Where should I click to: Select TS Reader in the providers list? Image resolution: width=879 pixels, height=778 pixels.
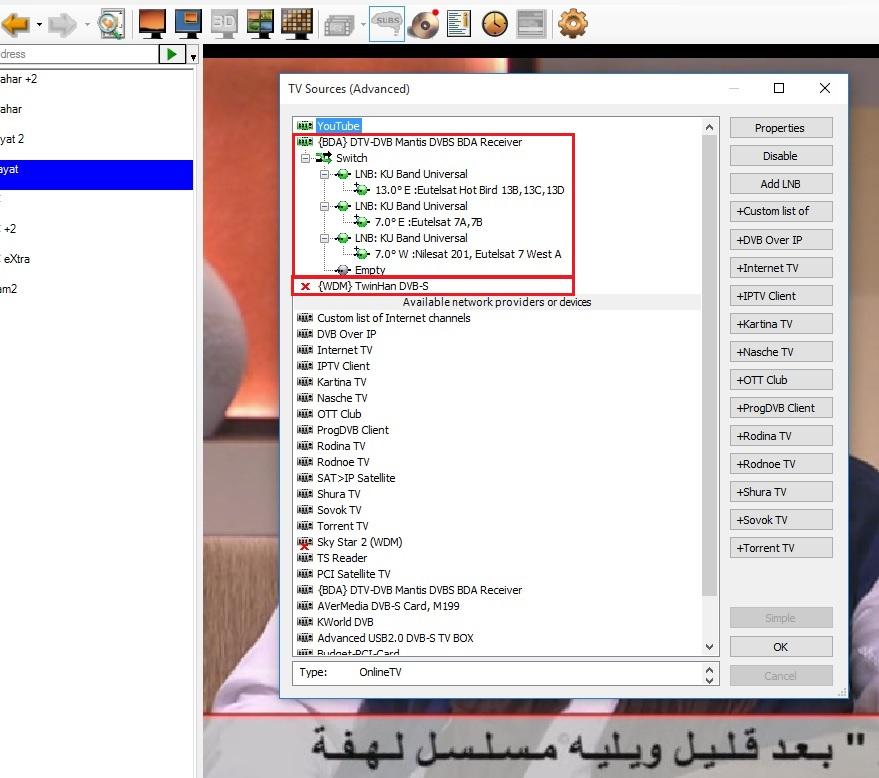(x=342, y=558)
